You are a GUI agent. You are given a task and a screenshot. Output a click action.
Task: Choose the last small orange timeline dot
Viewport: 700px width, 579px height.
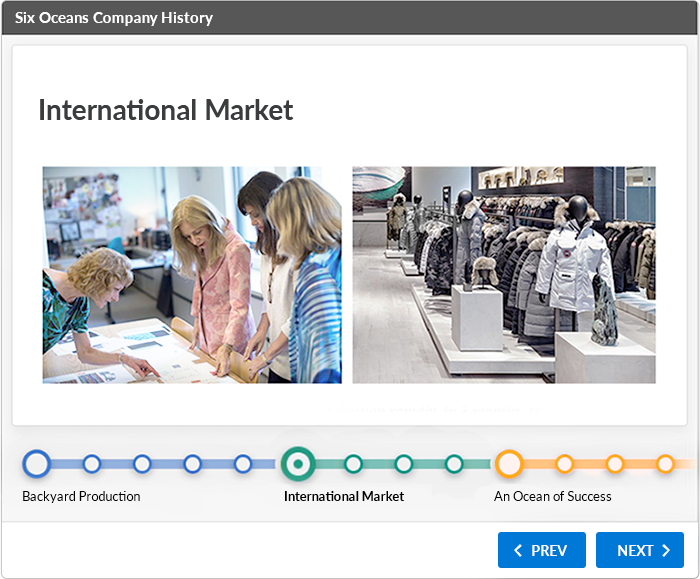point(665,463)
